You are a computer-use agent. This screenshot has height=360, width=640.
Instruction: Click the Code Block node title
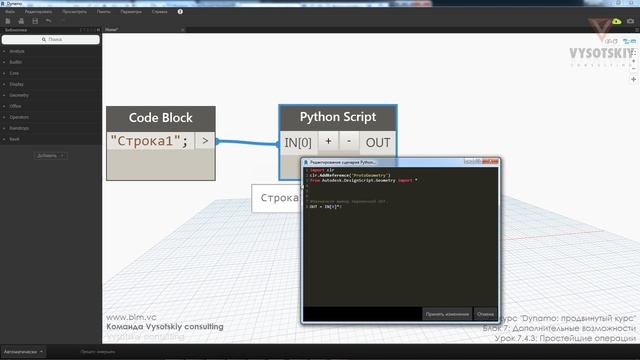pos(160,118)
